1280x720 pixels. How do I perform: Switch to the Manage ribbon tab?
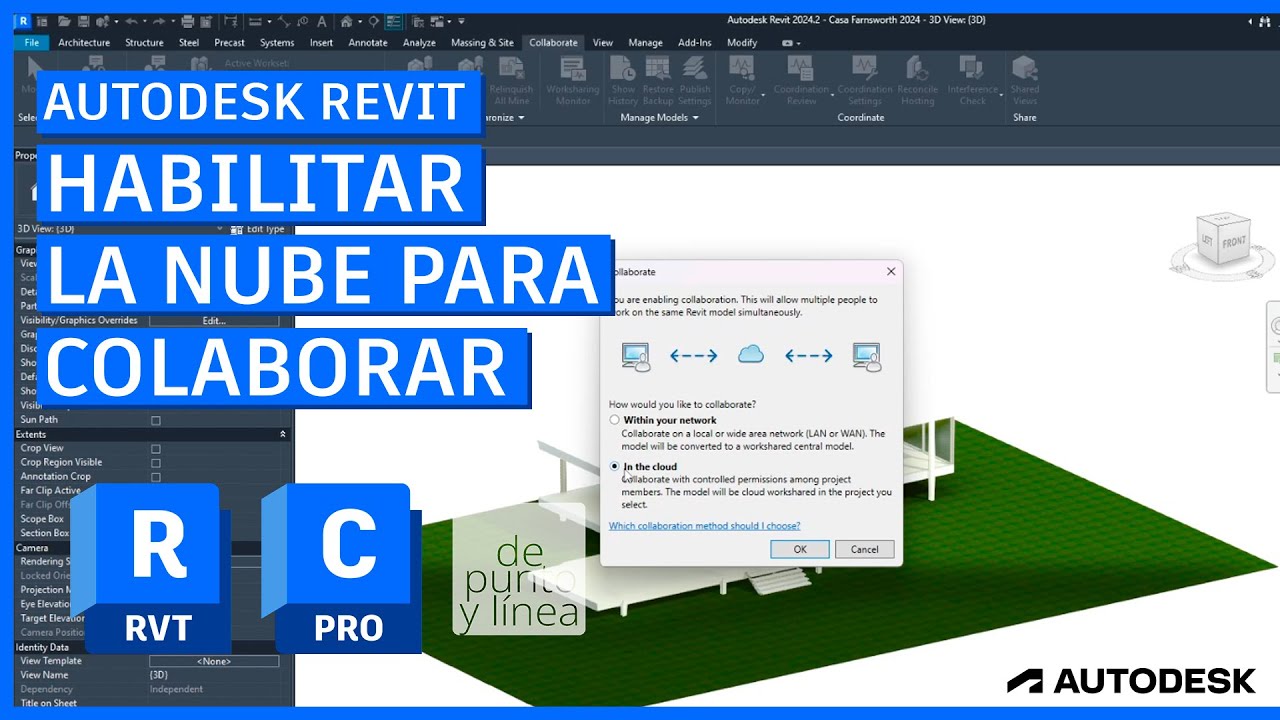coord(645,42)
